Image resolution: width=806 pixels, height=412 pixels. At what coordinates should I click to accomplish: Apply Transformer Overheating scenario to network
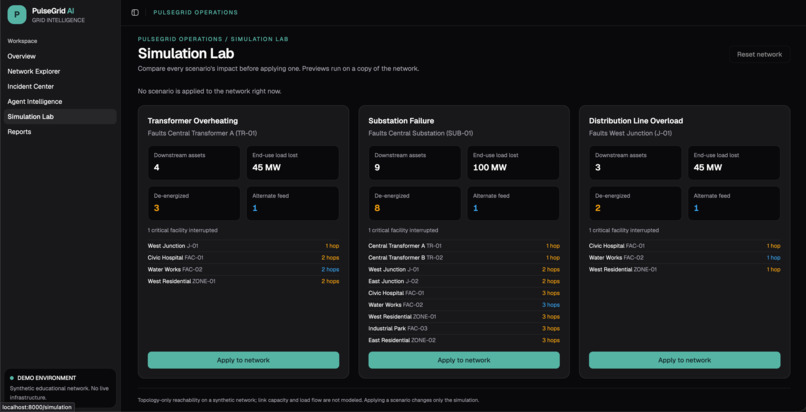(x=243, y=360)
